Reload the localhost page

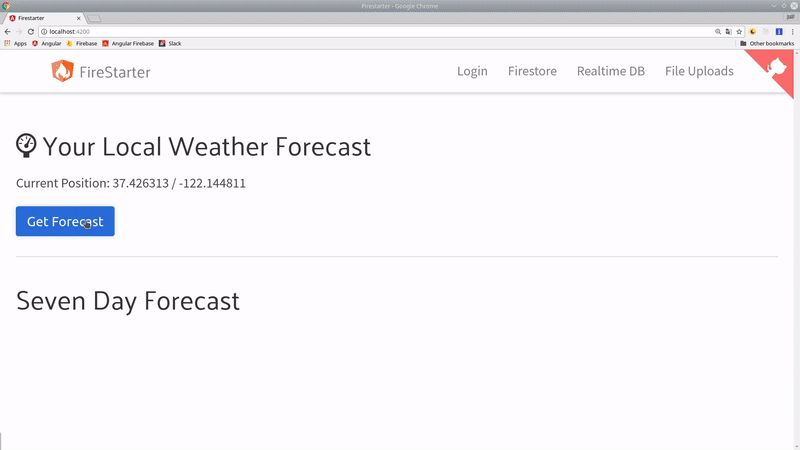[x=30, y=32]
